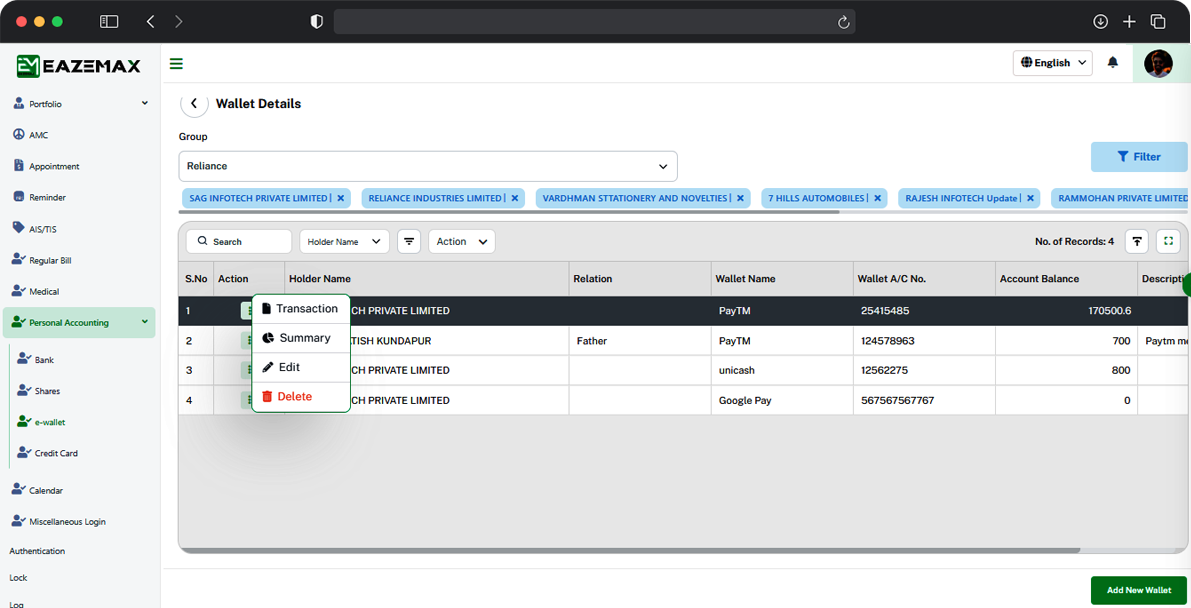
Task: Open Reminder in sidebar
Action: 39,197
